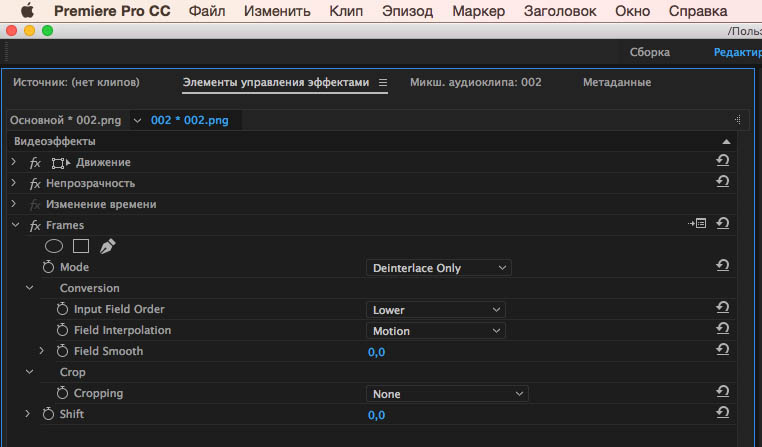Viewport: 762px width, 447px height.
Task: Open the Клип menu
Action: (346, 11)
